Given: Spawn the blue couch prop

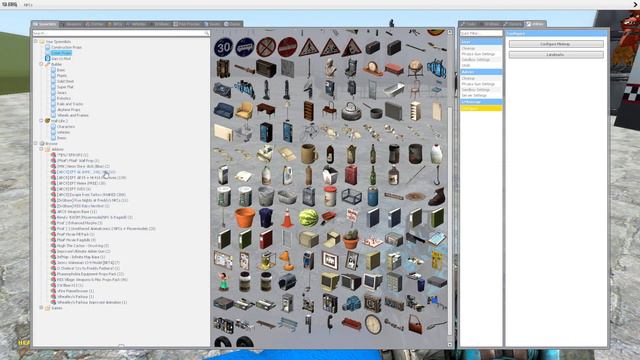Looking at the screenshot, I should click(x=224, y=111).
